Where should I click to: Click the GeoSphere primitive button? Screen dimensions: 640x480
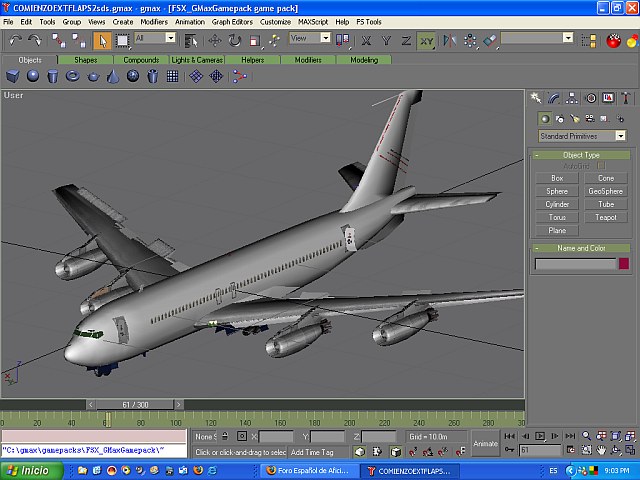point(606,191)
